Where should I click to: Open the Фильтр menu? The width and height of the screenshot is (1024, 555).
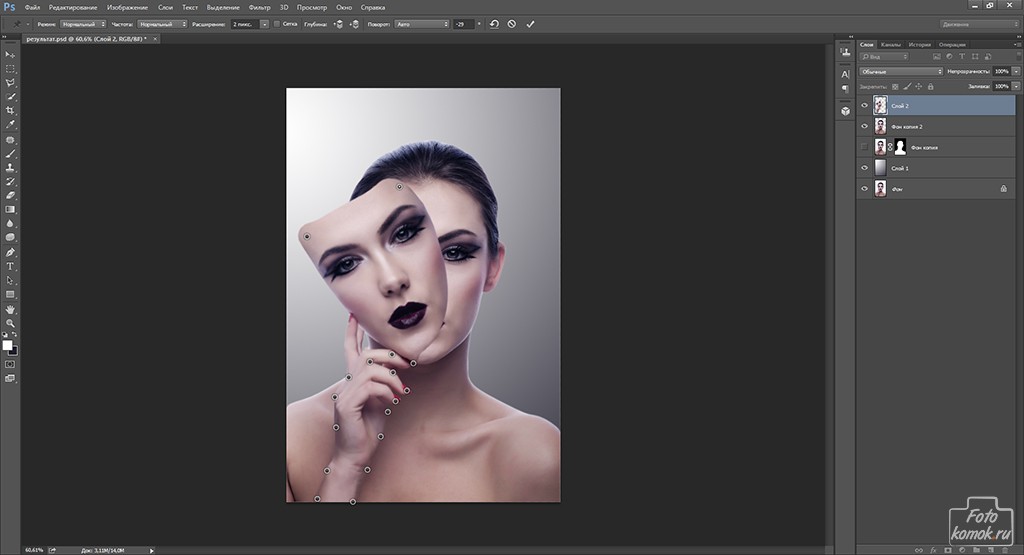[x=260, y=7]
